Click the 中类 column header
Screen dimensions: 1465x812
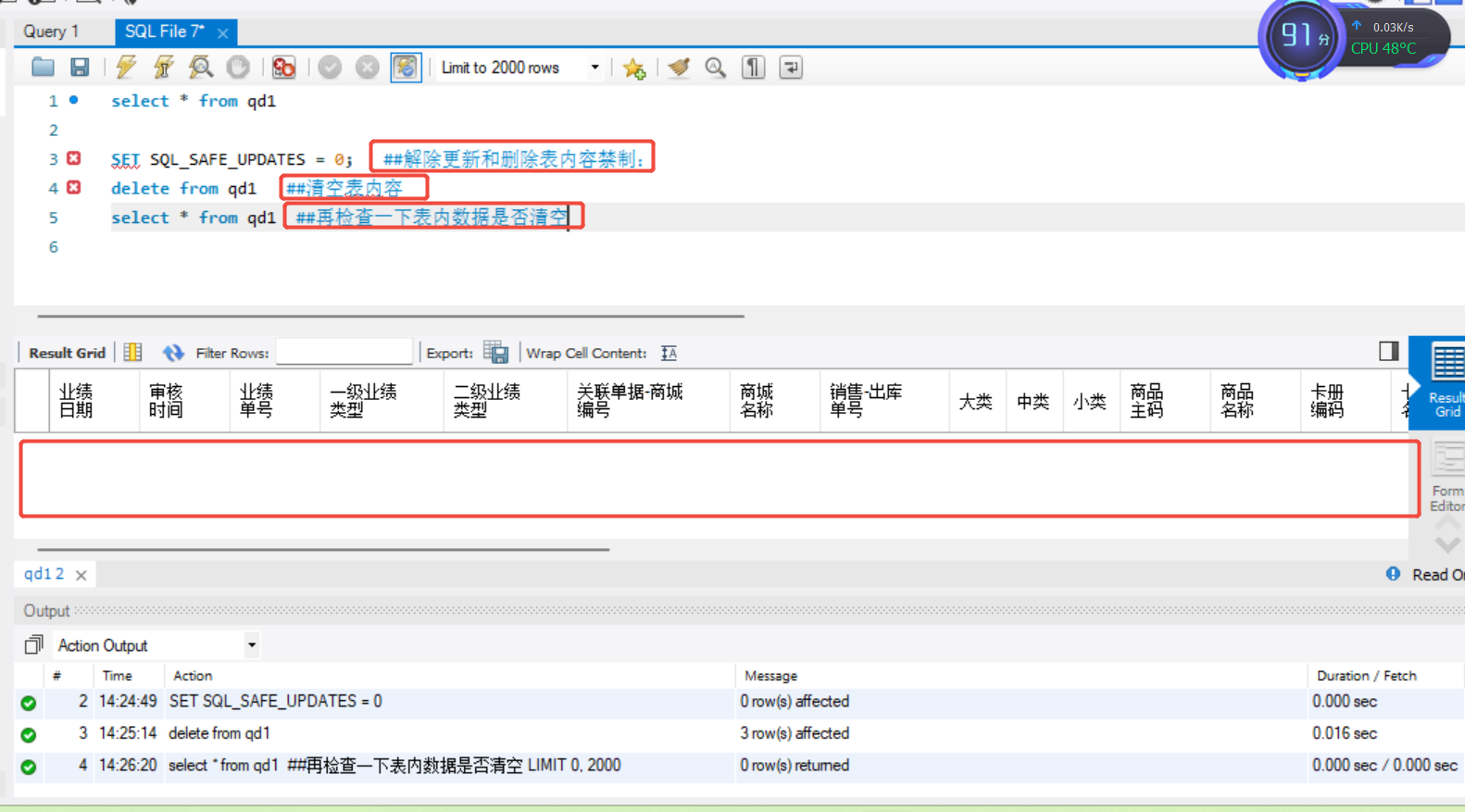pyautogui.click(x=1034, y=401)
